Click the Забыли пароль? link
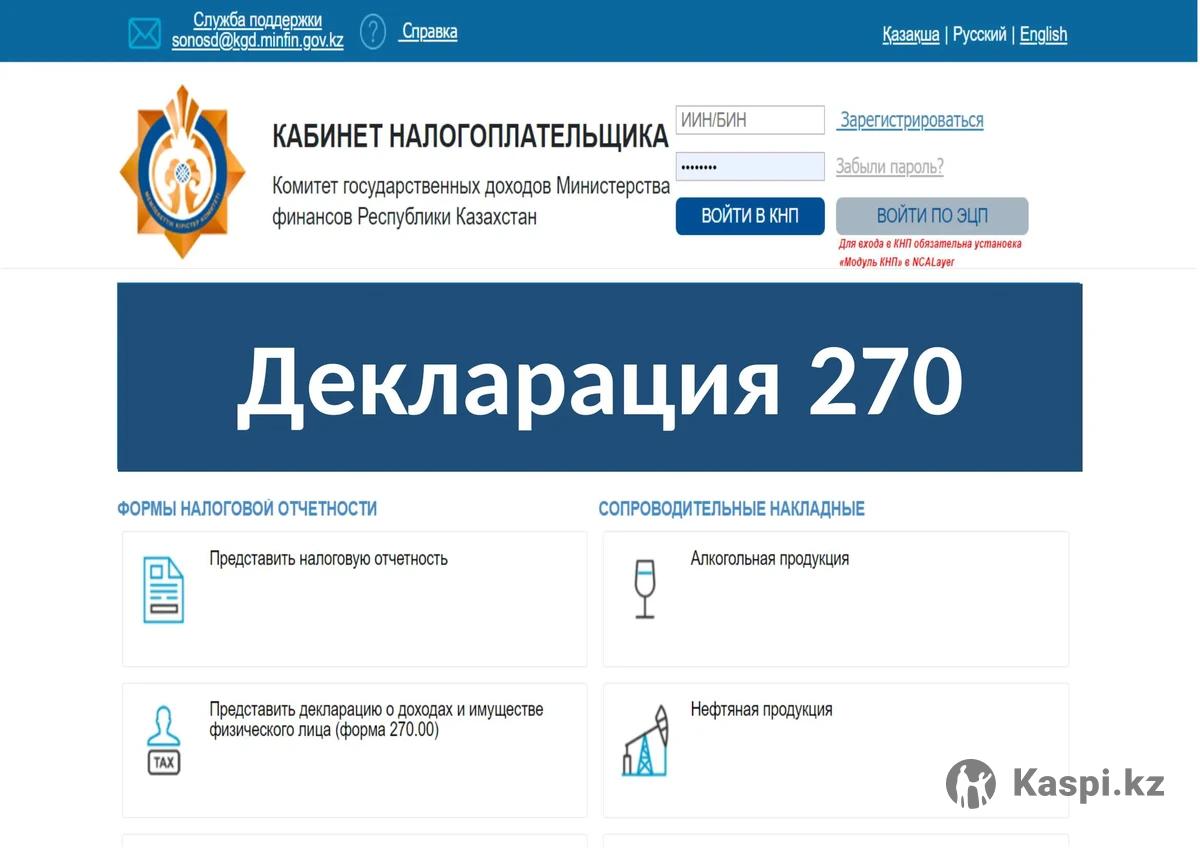 (889, 167)
